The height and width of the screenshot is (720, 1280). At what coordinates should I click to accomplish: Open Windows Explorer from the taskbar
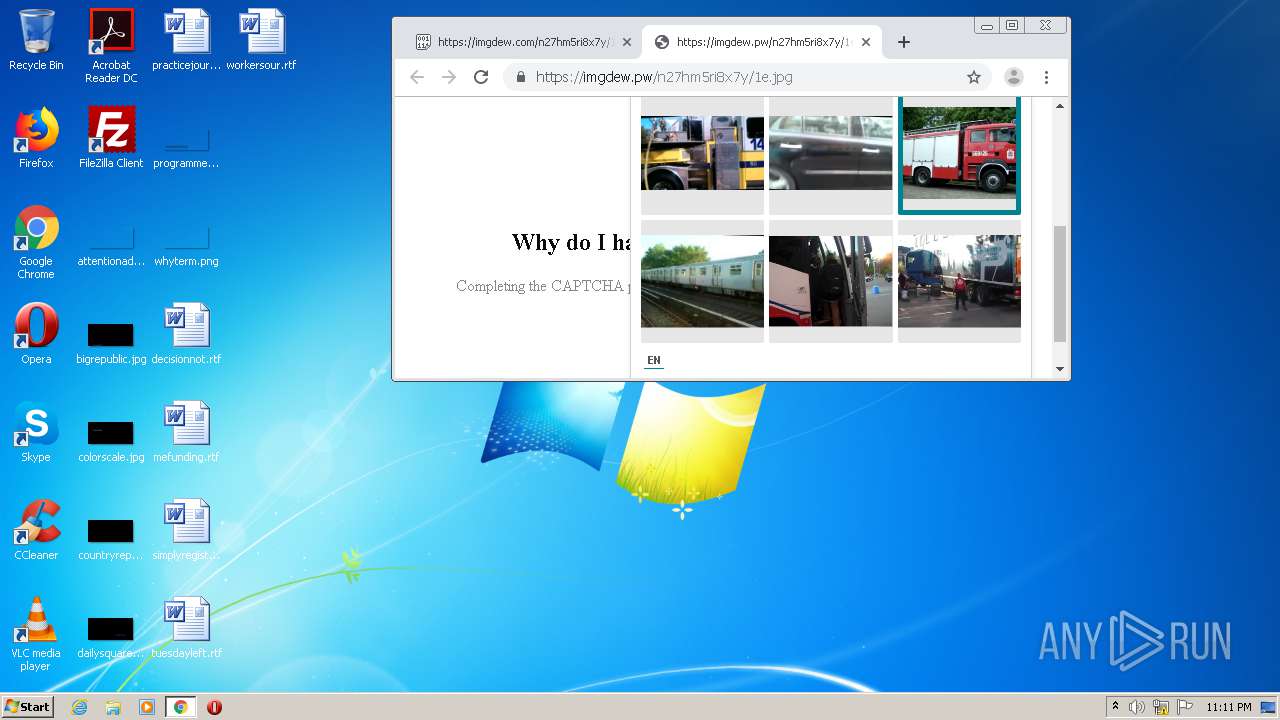point(113,707)
